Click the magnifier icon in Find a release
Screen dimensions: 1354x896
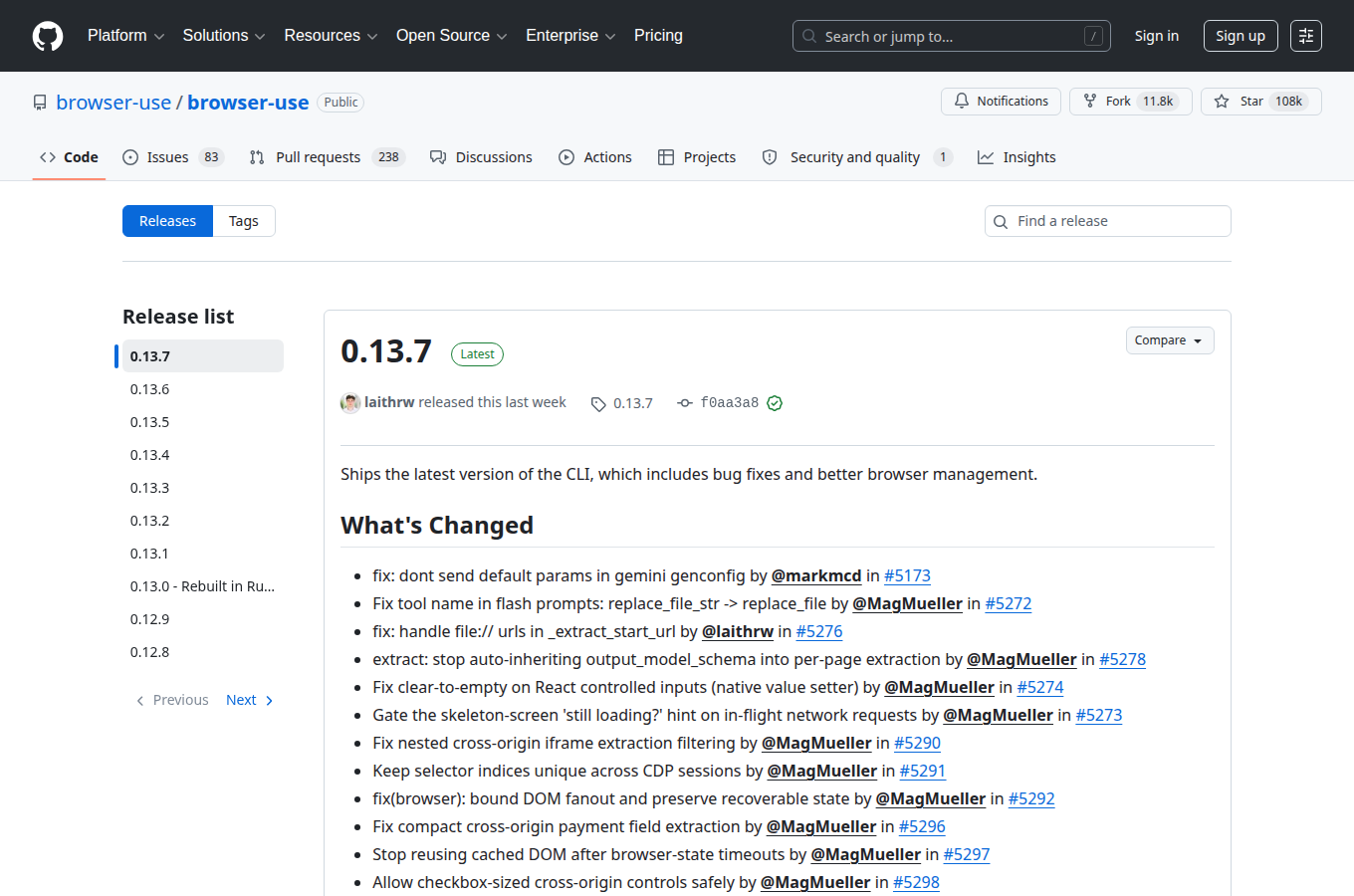point(1002,222)
